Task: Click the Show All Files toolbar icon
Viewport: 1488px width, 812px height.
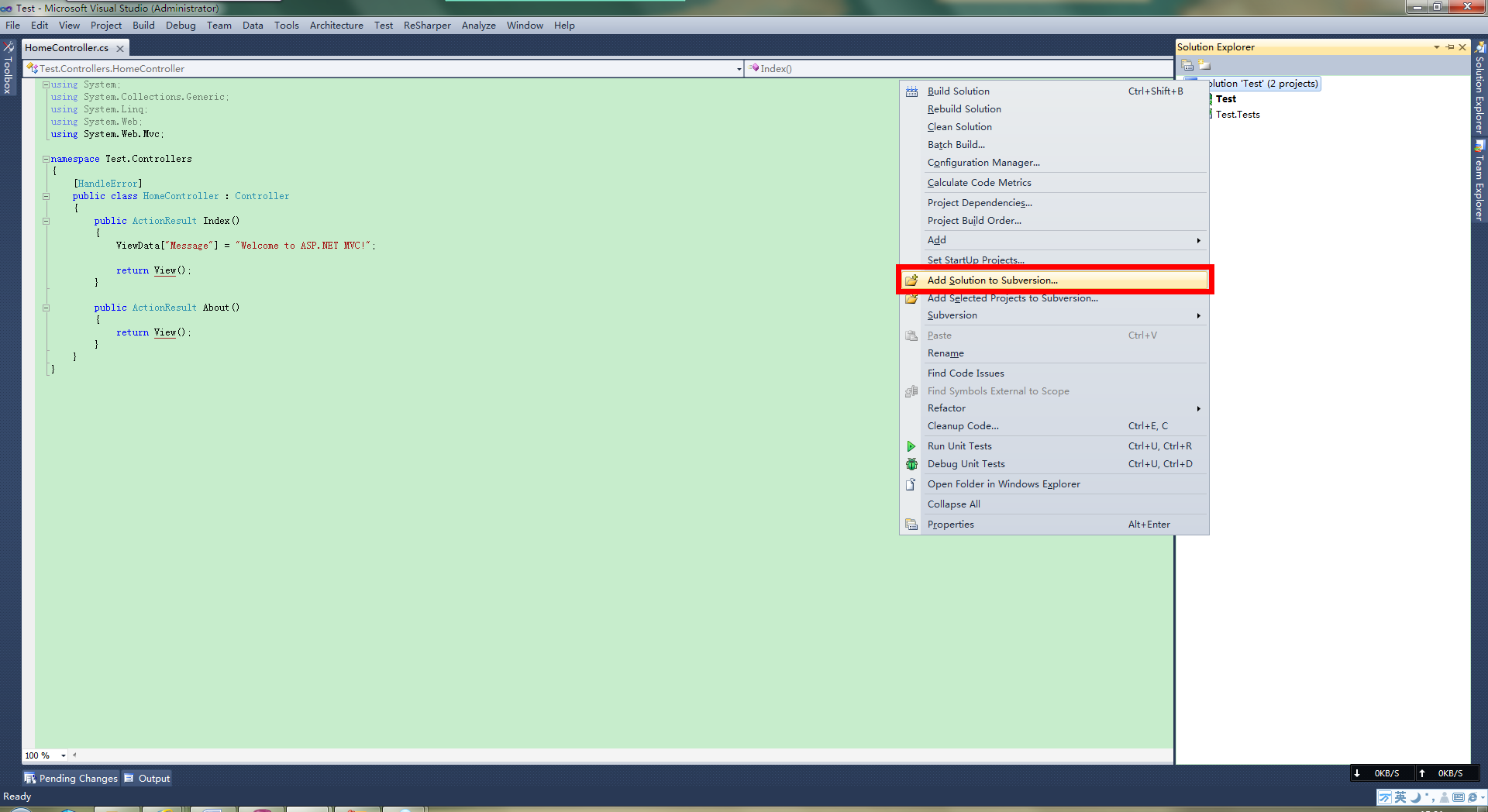Action: tap(1204, 65)
